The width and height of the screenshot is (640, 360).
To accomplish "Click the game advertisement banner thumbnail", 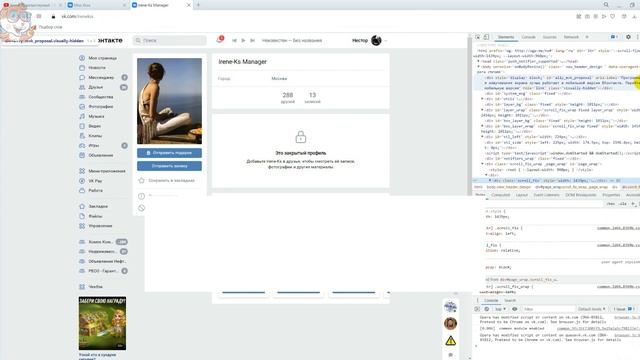I will [x=102, y=323].
